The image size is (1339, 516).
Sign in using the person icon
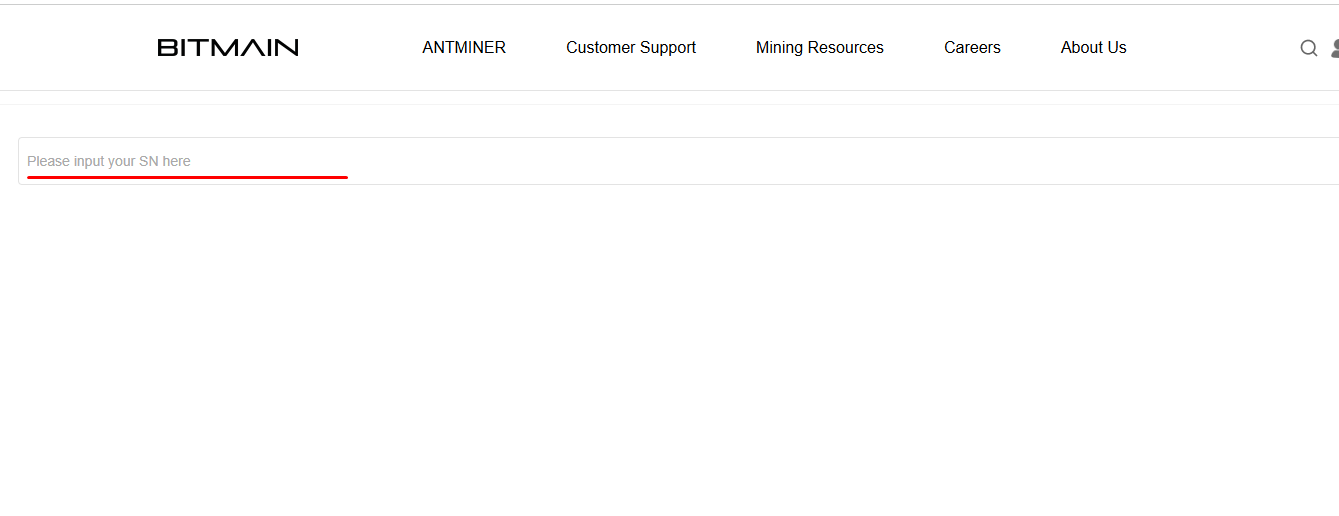[1334, 48]
